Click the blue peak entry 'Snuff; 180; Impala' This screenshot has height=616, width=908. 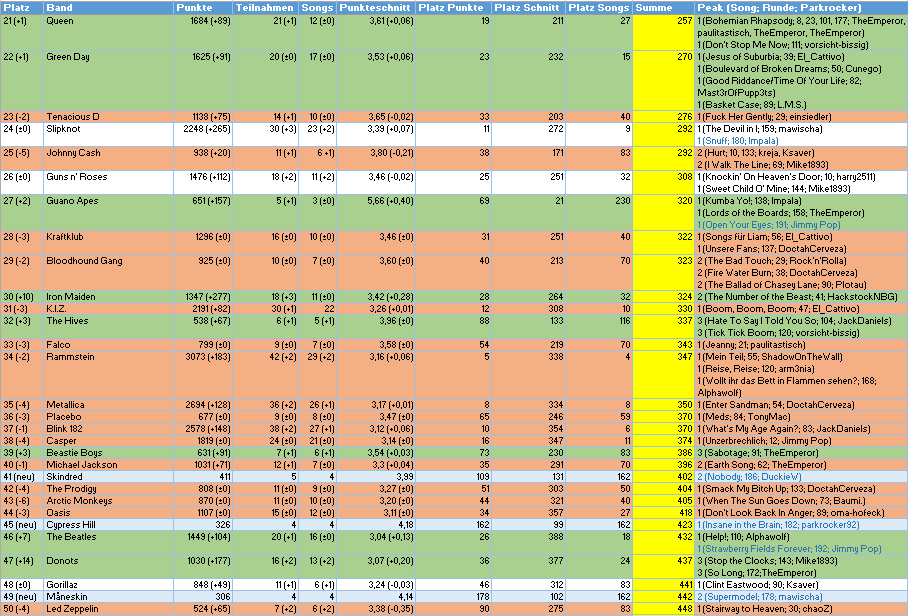tap(740, 141)
